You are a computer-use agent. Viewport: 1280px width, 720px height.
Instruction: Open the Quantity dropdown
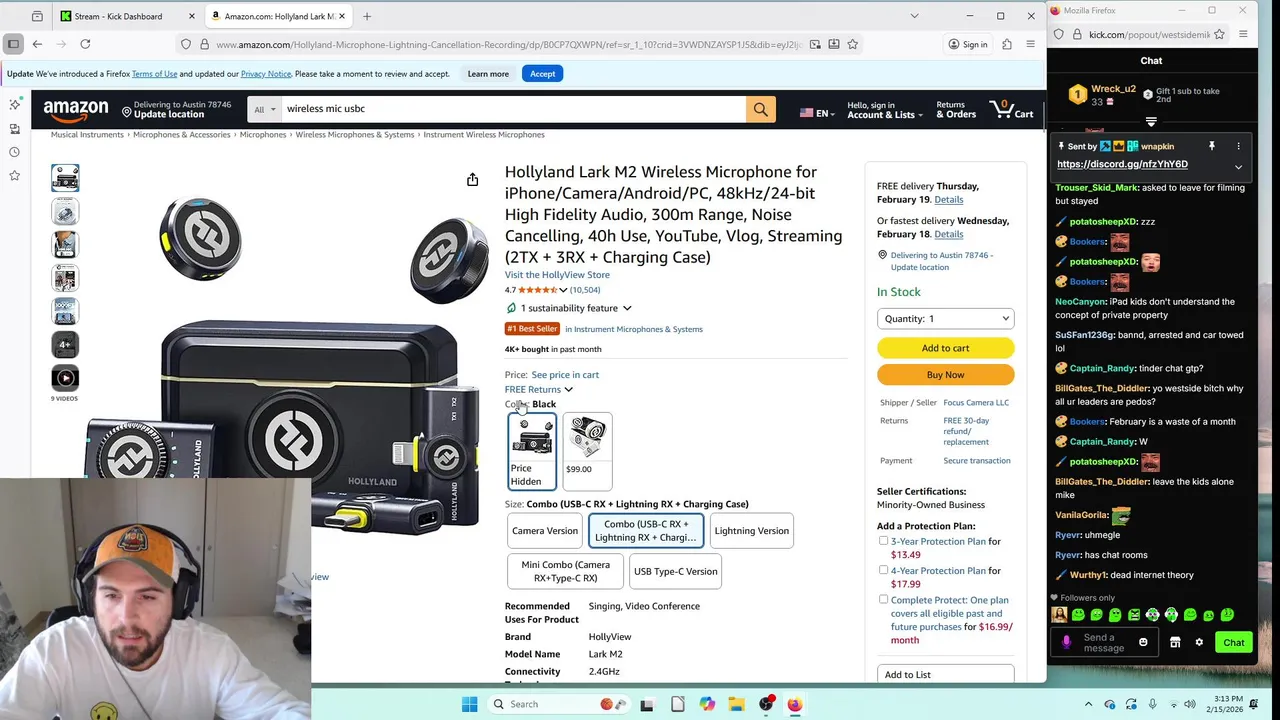pyautogui.click(x=945, y=319)
